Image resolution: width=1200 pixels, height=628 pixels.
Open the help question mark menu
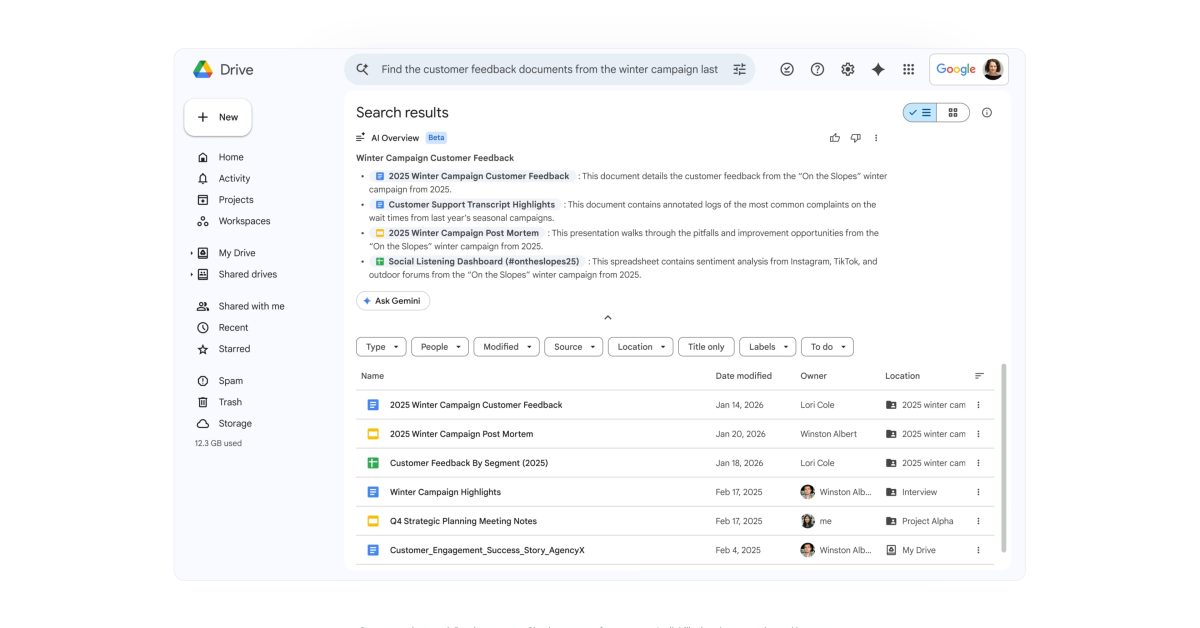(817, 70)
